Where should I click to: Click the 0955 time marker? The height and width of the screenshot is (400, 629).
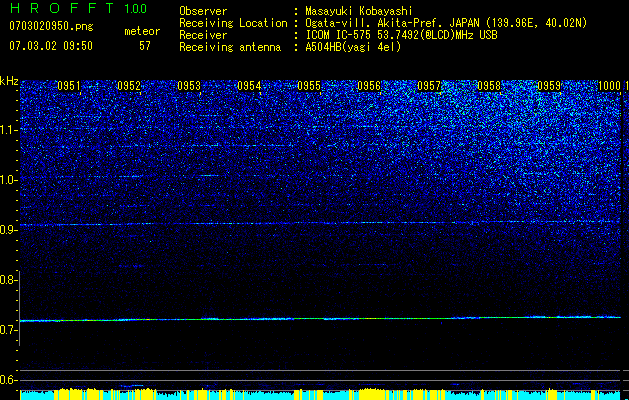pos(309,86)
